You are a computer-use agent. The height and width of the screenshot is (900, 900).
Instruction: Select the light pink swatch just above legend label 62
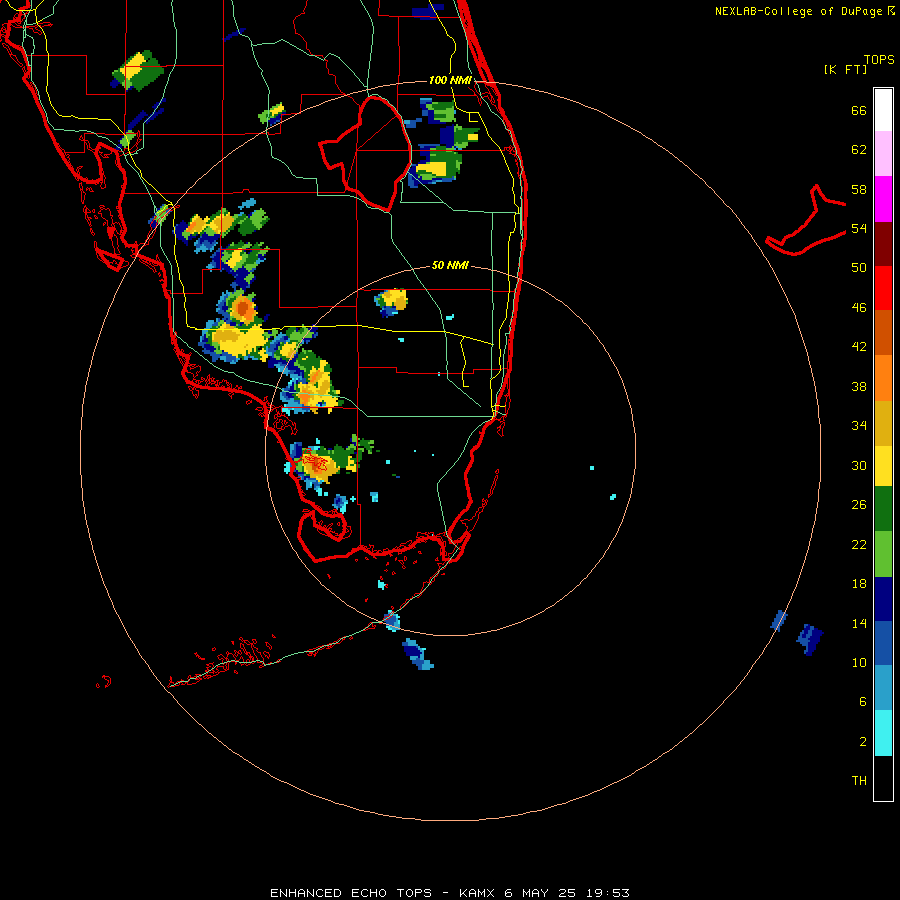pos(883,153)
